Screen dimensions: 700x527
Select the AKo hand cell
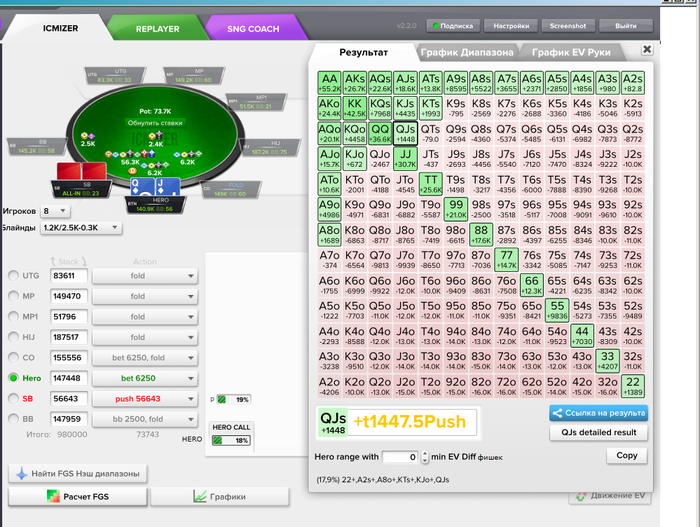329,108
